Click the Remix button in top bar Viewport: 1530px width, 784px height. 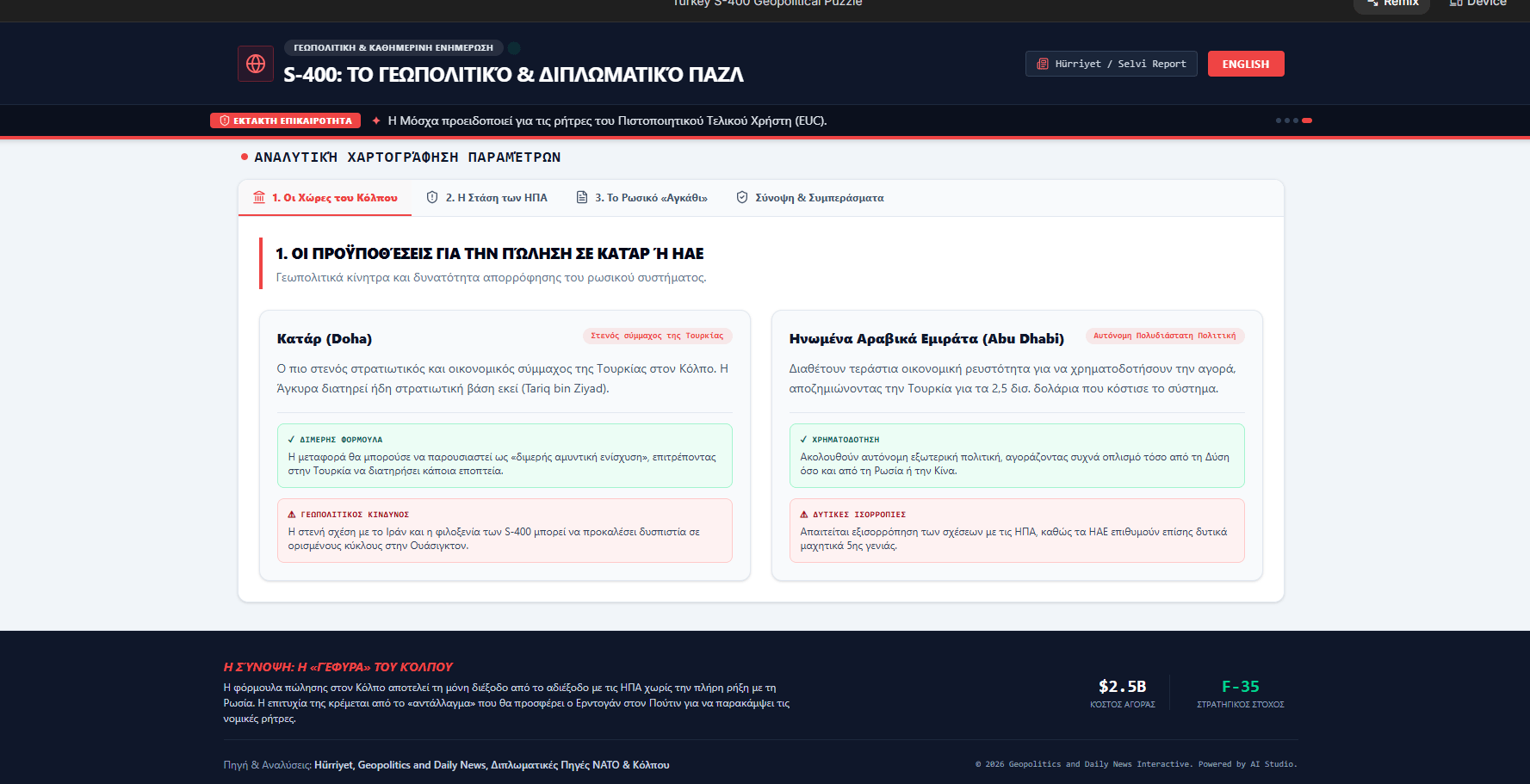click(x=1391, y=4)
